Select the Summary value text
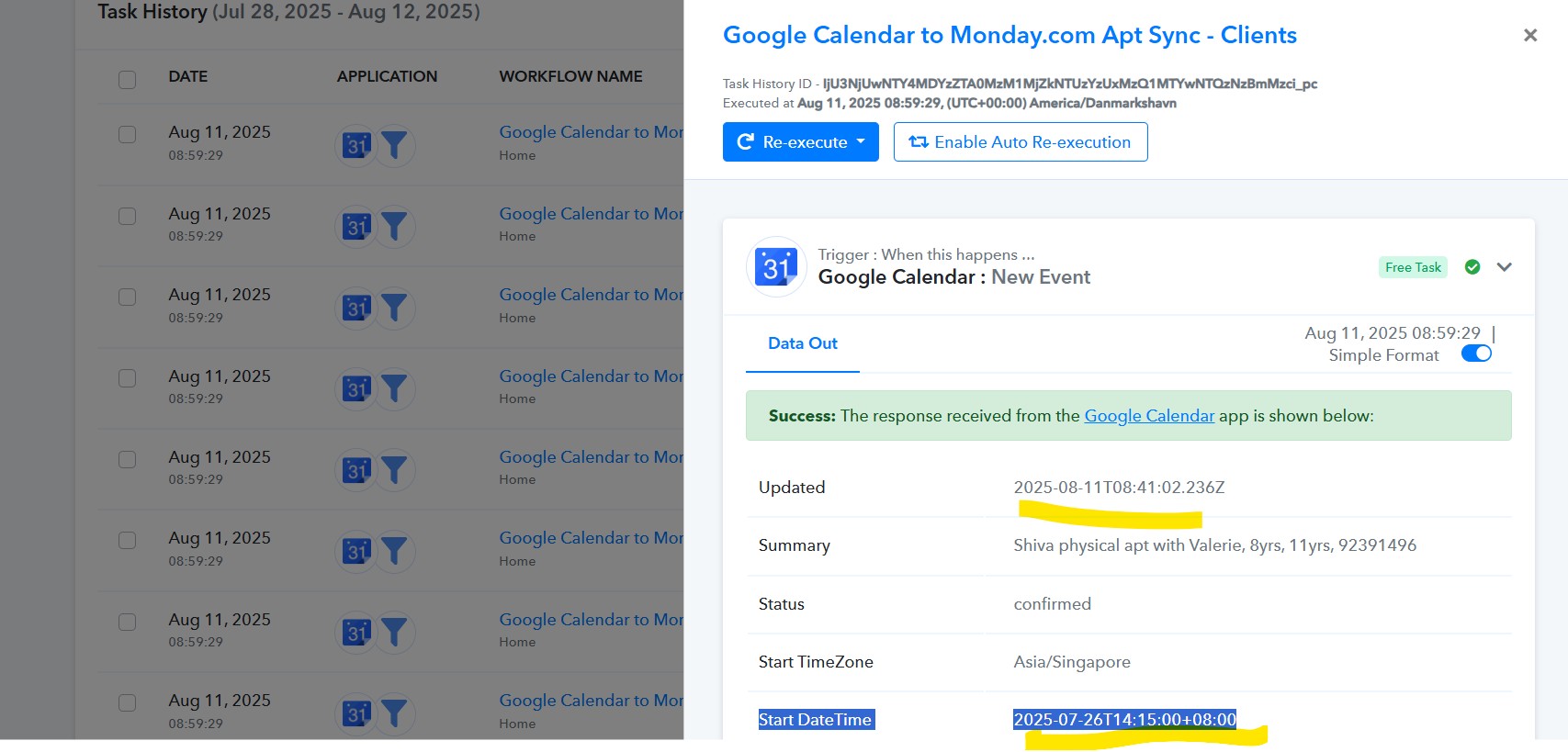The image size is (1568, 752). click(x=1214, y=545)
